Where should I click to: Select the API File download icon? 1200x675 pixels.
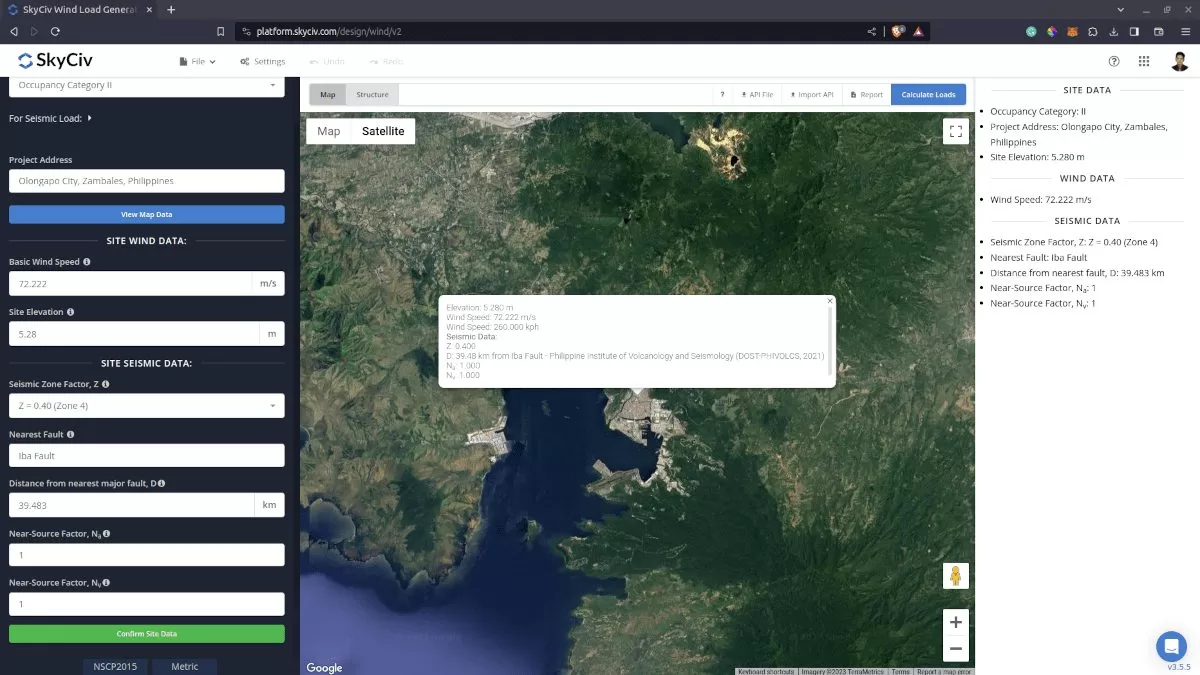point(742,93)
